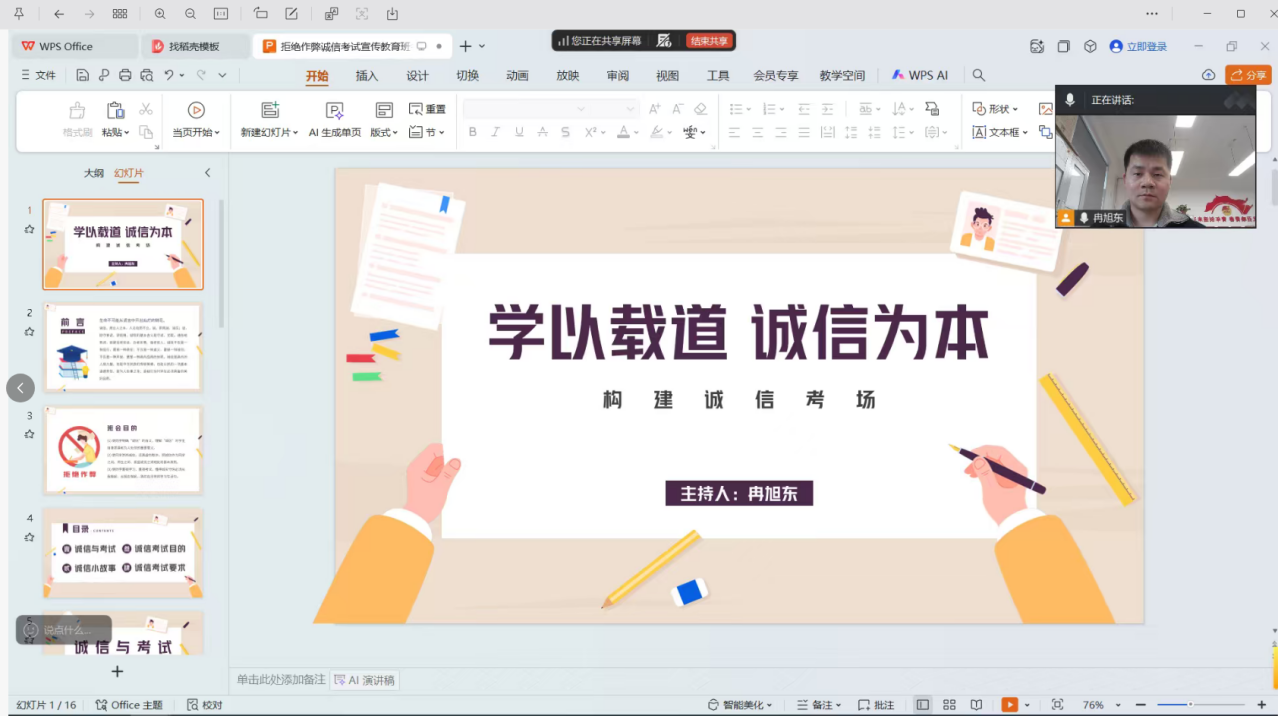Image resolution: width=1278 pixels, height=716 pixels.
Task: Click the orange 分享 button
Action: [x=1248, y=75]
